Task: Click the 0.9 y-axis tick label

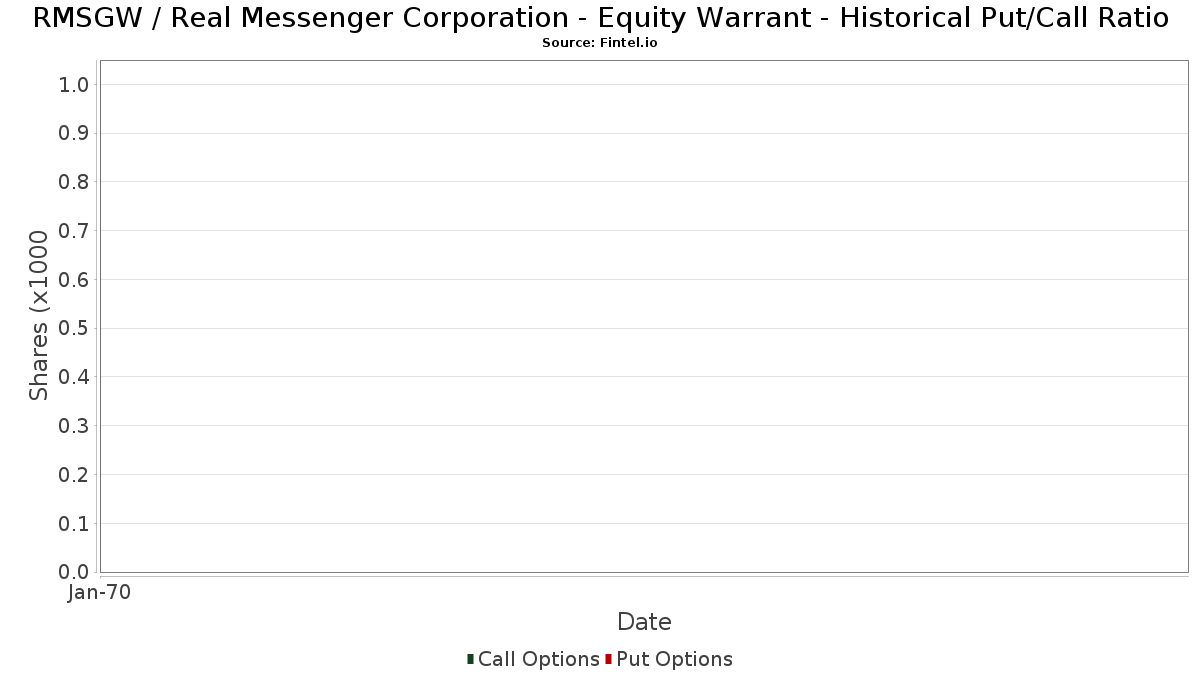Action: [75, 134]
